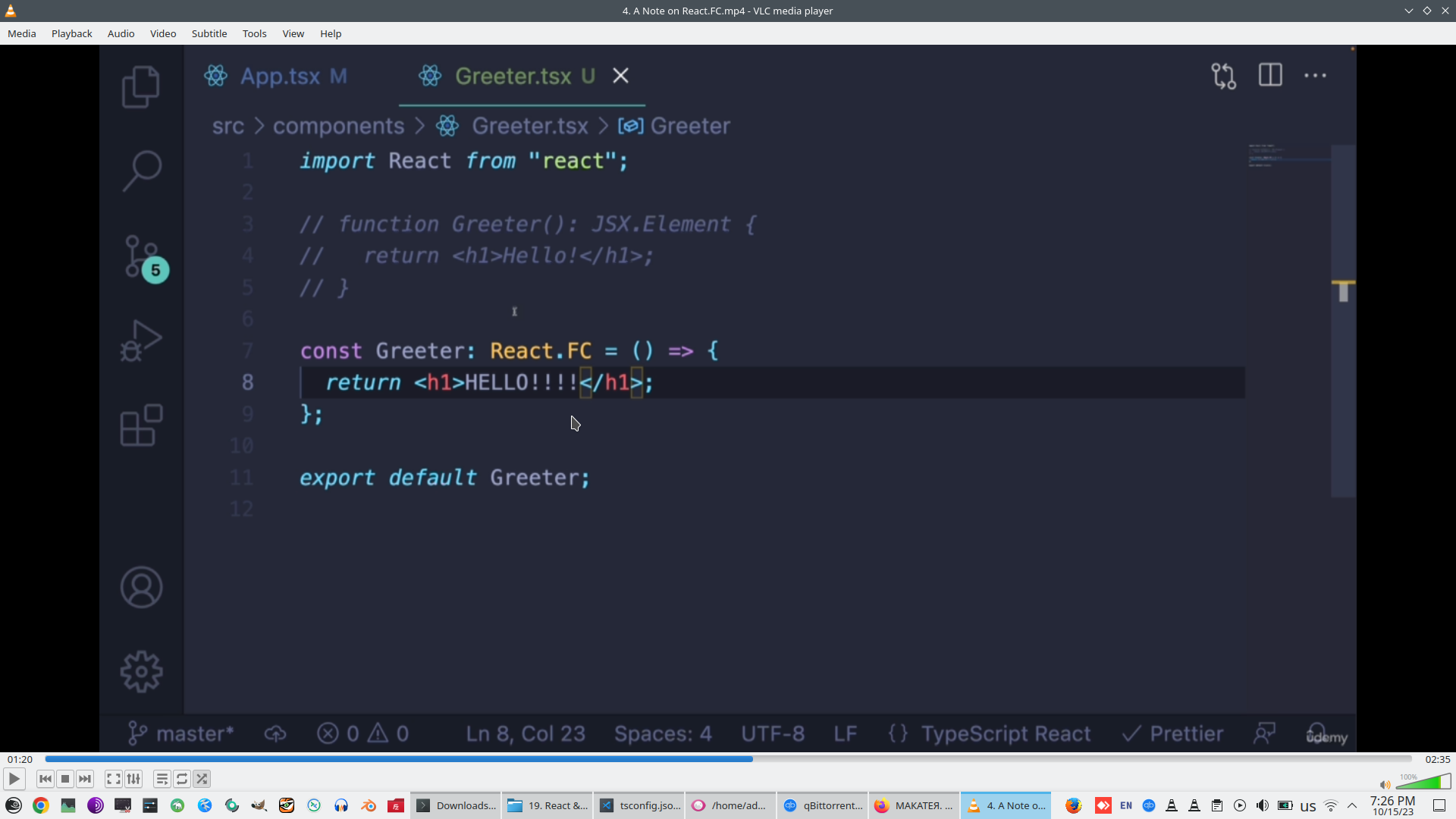
Task: Toggle random shuffle playback
Action: (202, 779)
